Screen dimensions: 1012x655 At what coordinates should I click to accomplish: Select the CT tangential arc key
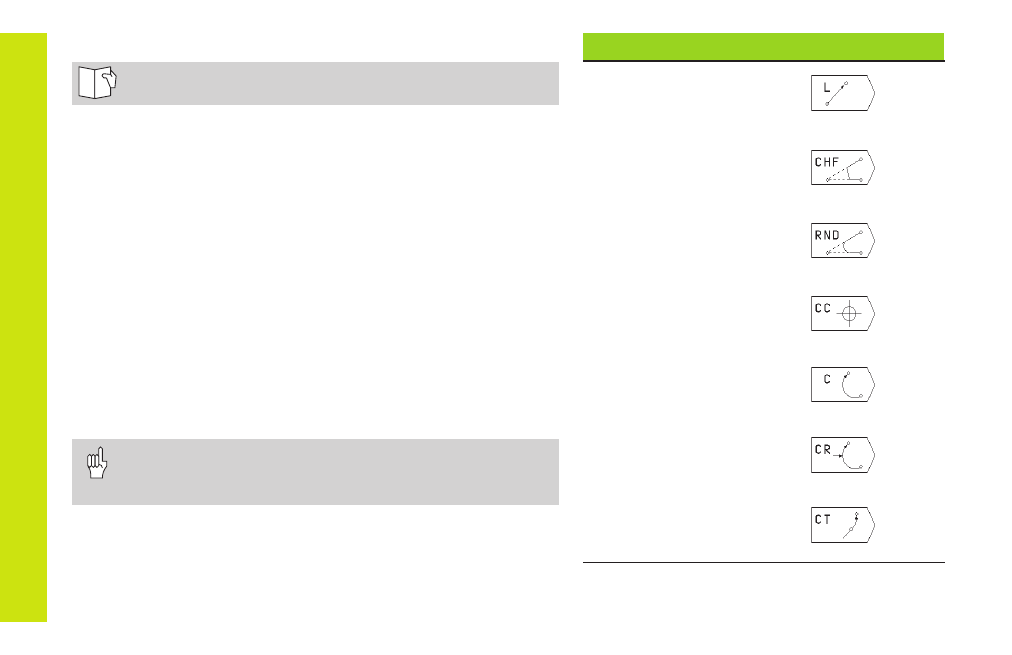click(843, 525)
